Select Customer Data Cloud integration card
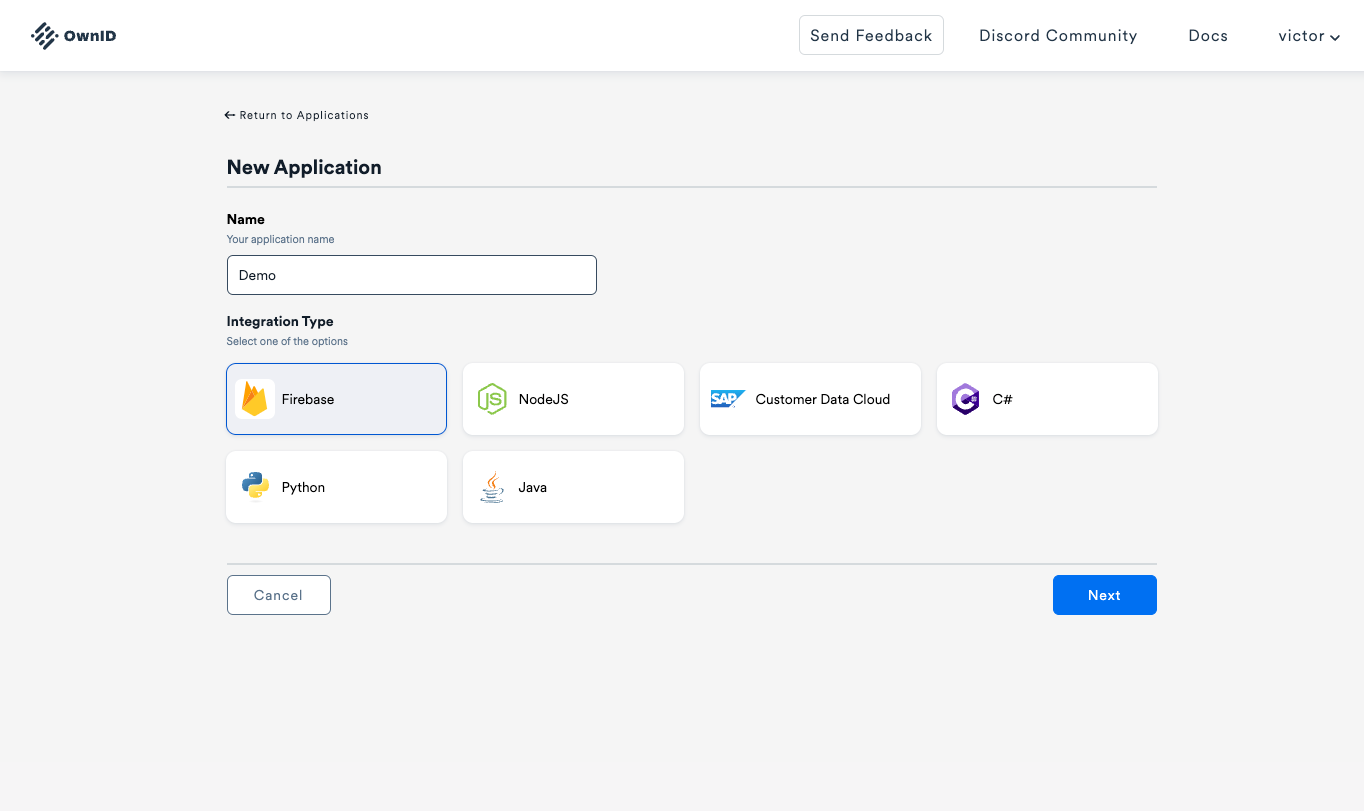This screenshot has height=811, width=1364. 810,399
